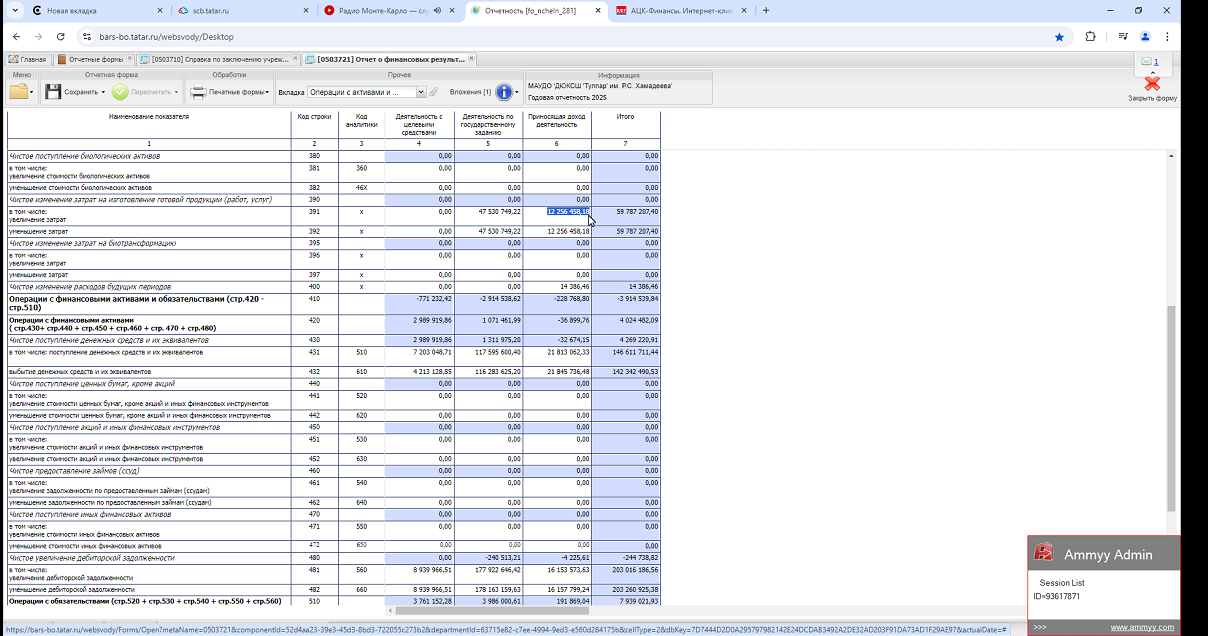
Task: Close the scb.tatar.ru browser tab
Action: (x=306, y=10)
